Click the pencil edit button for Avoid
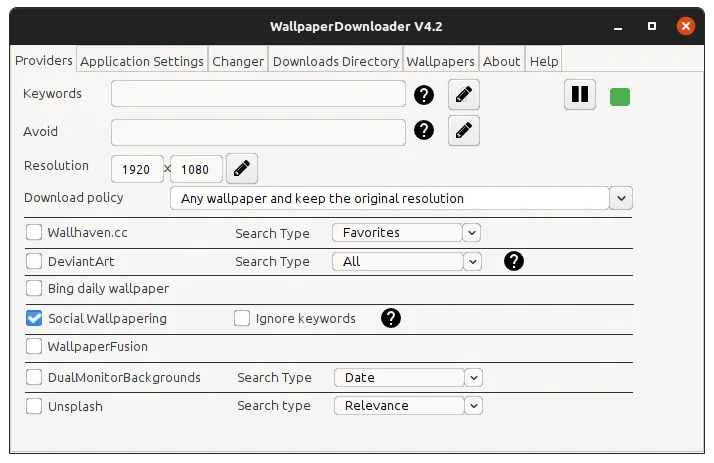Screen dimensions: 714x463 point(464,131)
